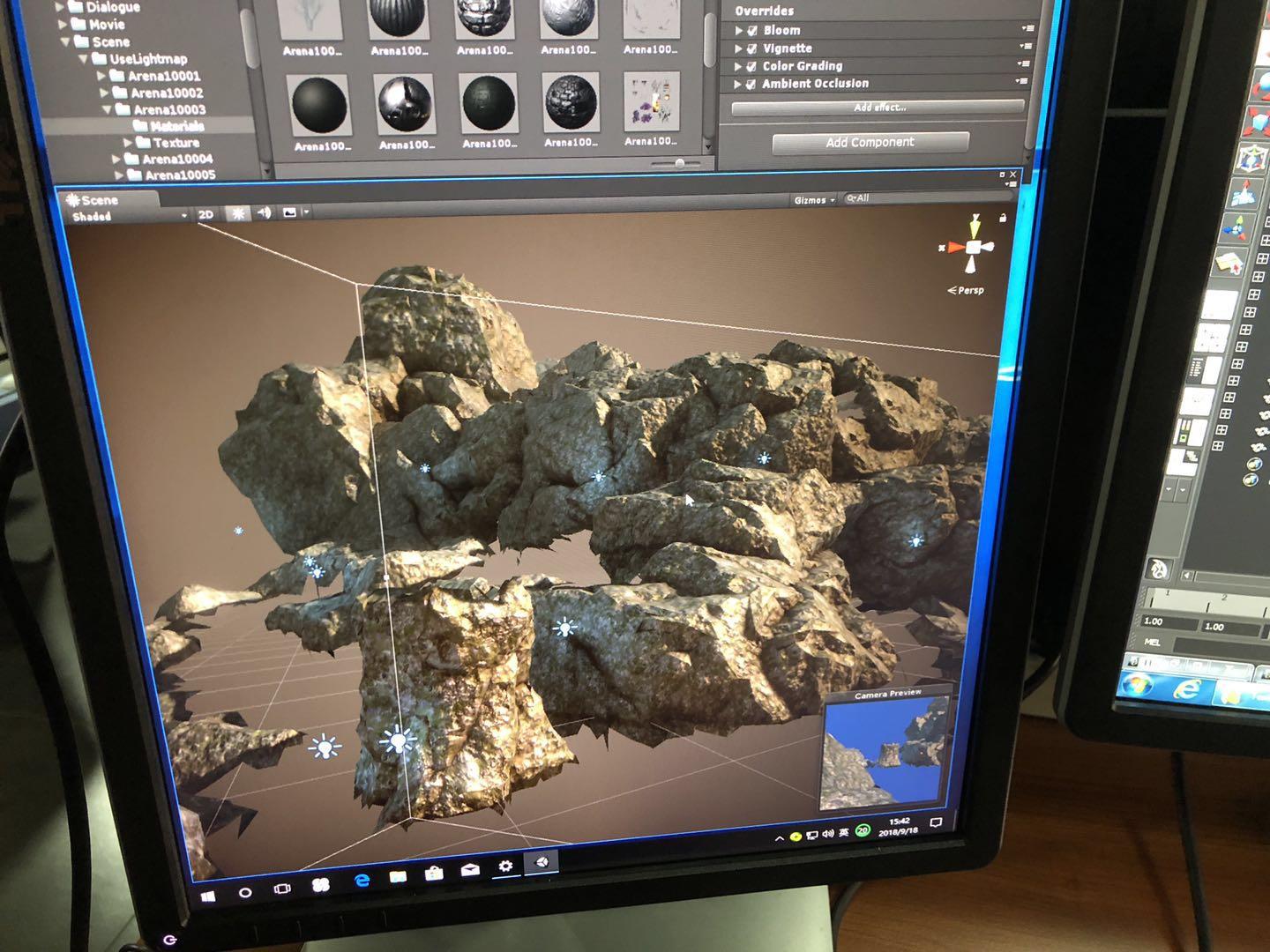Toggle scene audio speaker icon
Viewport: 1270px width, 952px height.
[x=264, y=212]
